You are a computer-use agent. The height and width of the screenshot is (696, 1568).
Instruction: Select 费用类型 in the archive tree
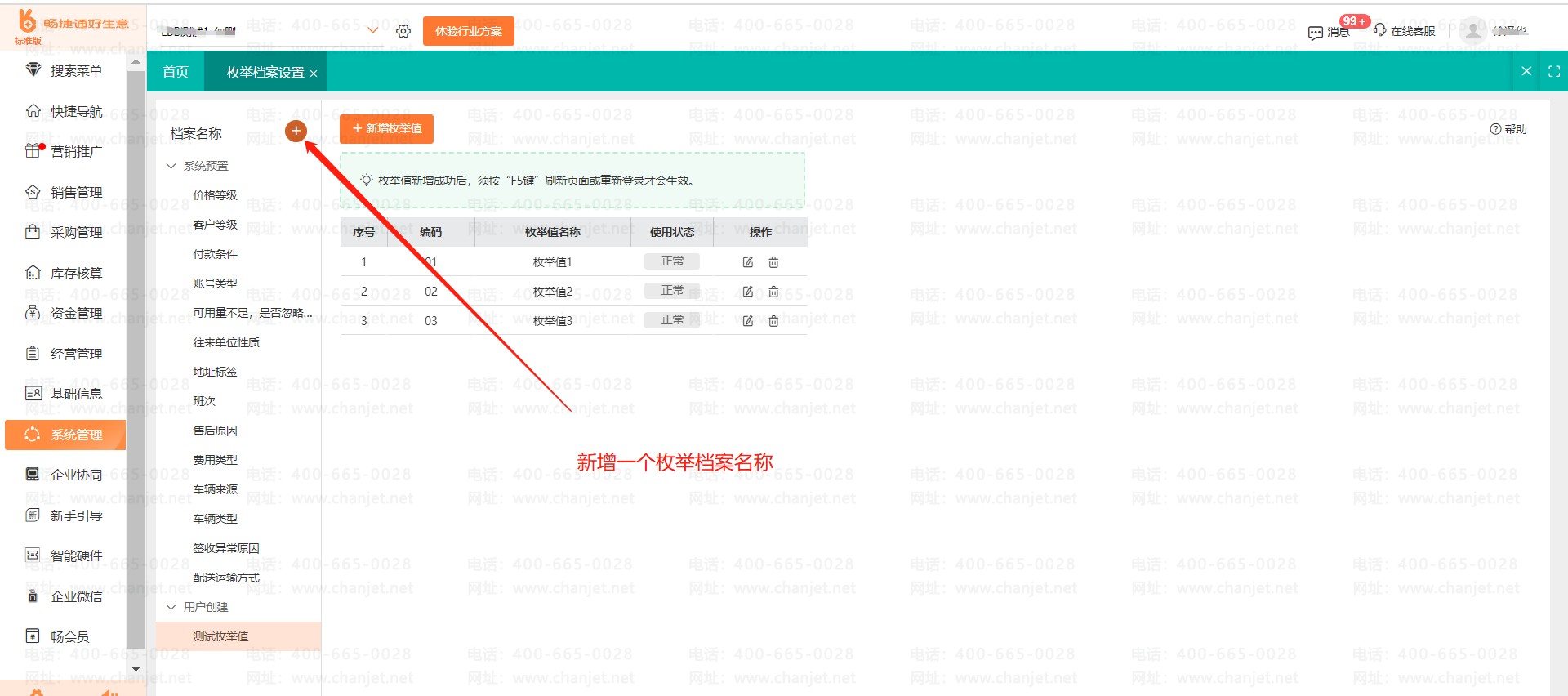click(215, 460)
